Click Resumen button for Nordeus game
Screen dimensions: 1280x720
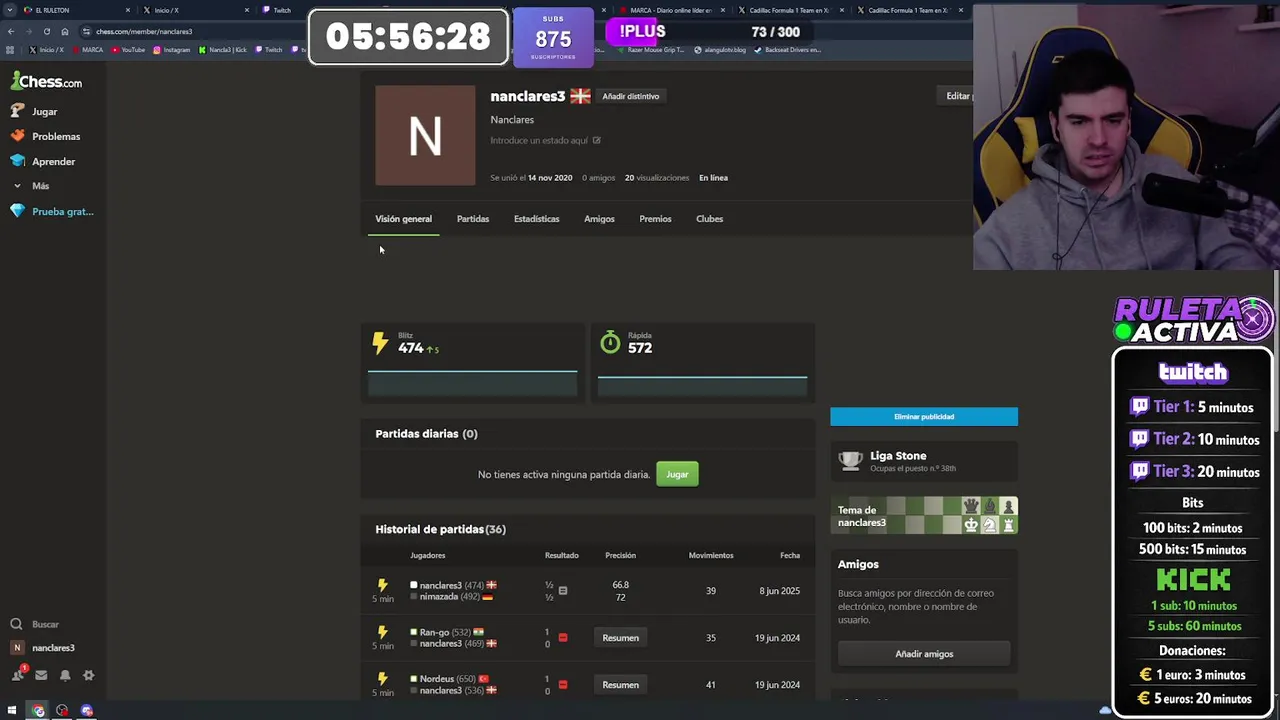[620, 685]
